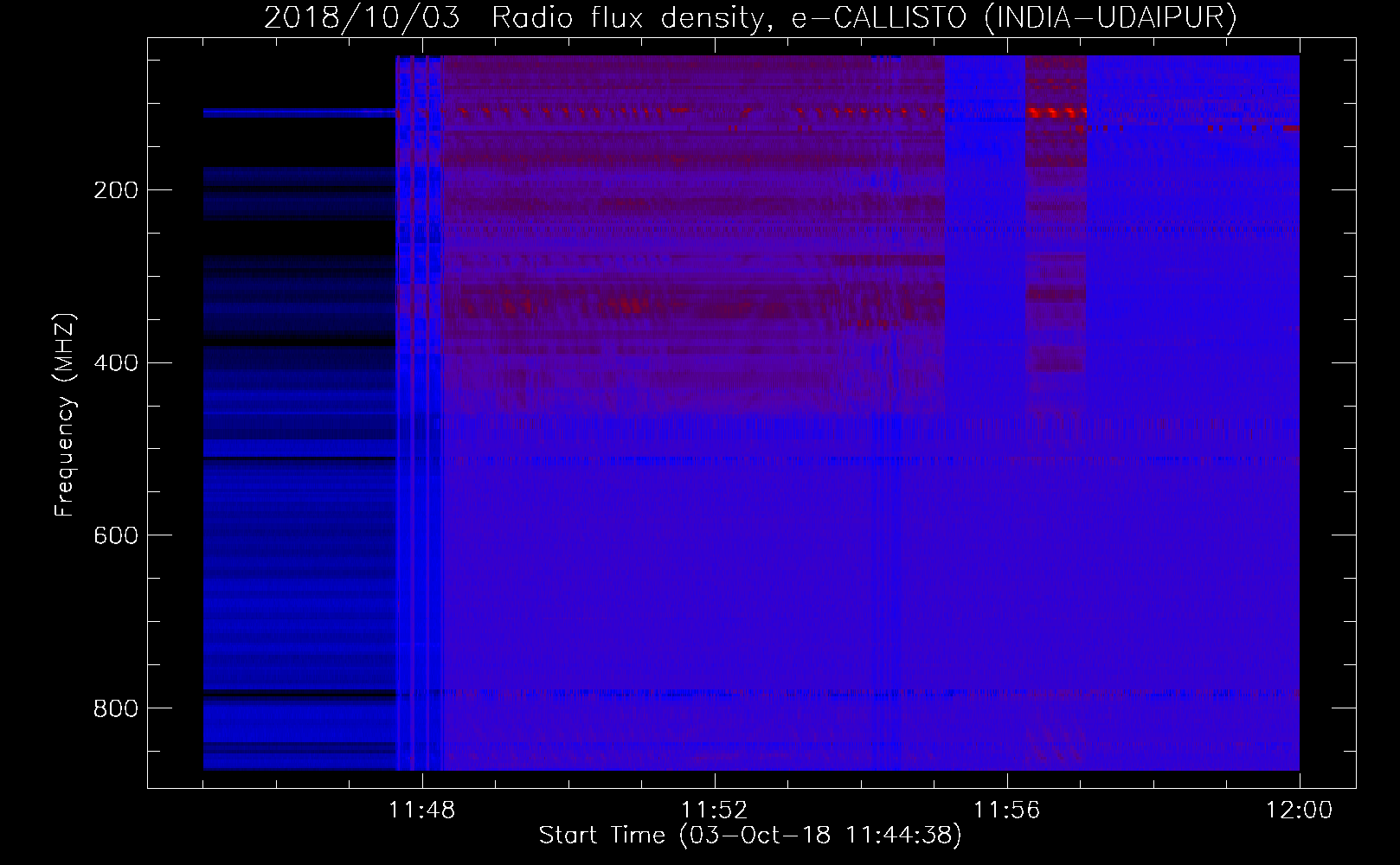Click the 11:56 time tick label
The width and height of the screenshot is (1400, 865).
(1006, 811)
